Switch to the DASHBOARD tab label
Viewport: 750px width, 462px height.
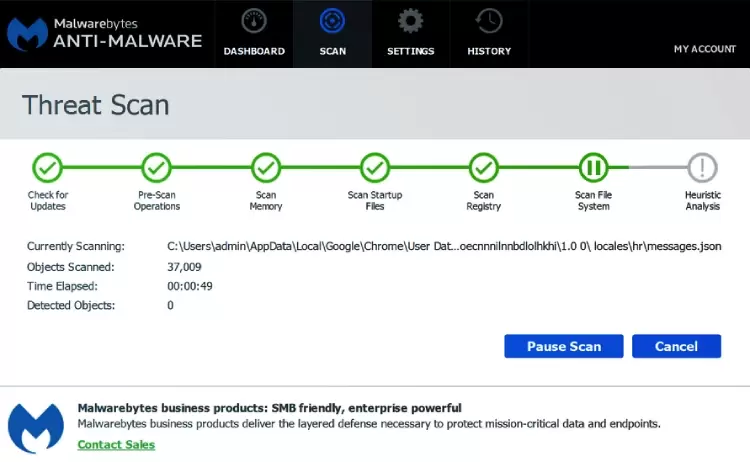point(254,51)
